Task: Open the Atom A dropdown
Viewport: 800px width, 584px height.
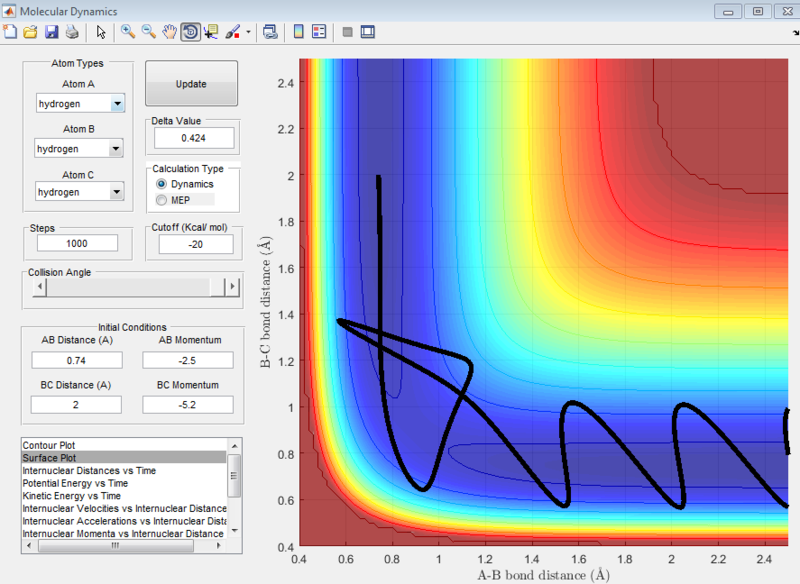Action: point(117,104)
